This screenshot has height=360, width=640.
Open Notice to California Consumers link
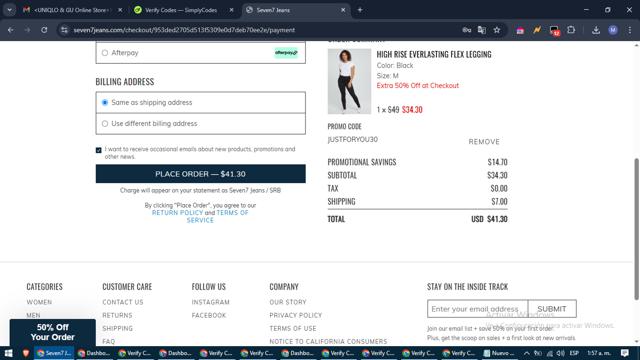(x=328, y=341)
